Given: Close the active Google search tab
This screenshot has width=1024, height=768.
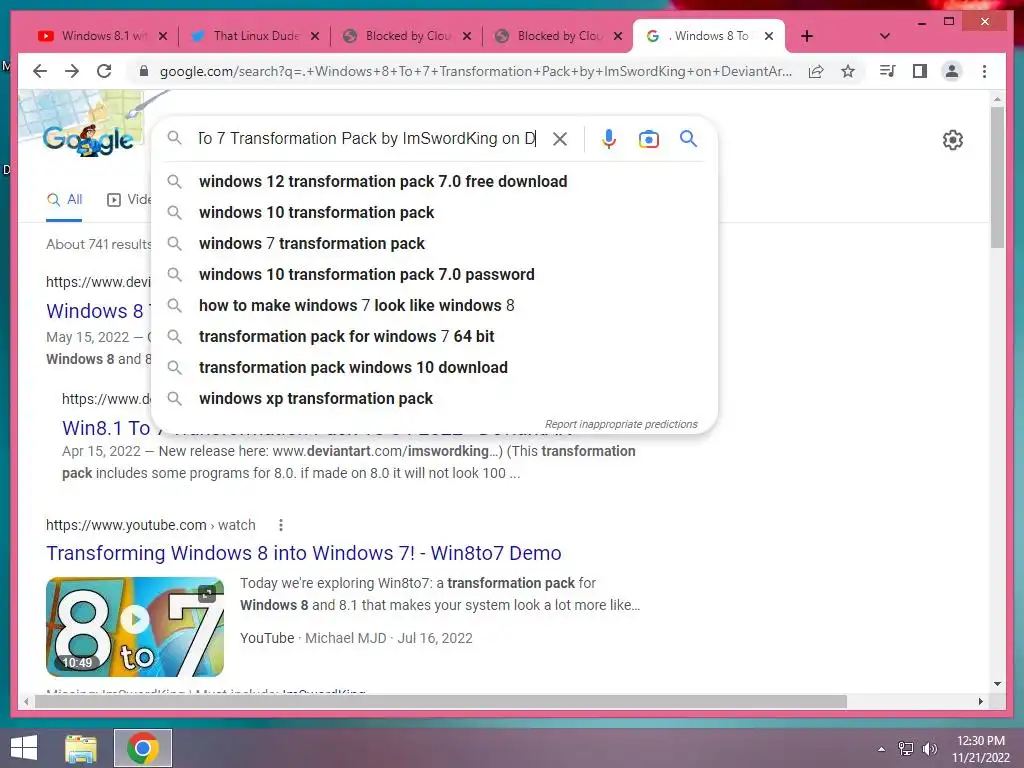Looking at the screenshot, I should (x=769, y=36).
